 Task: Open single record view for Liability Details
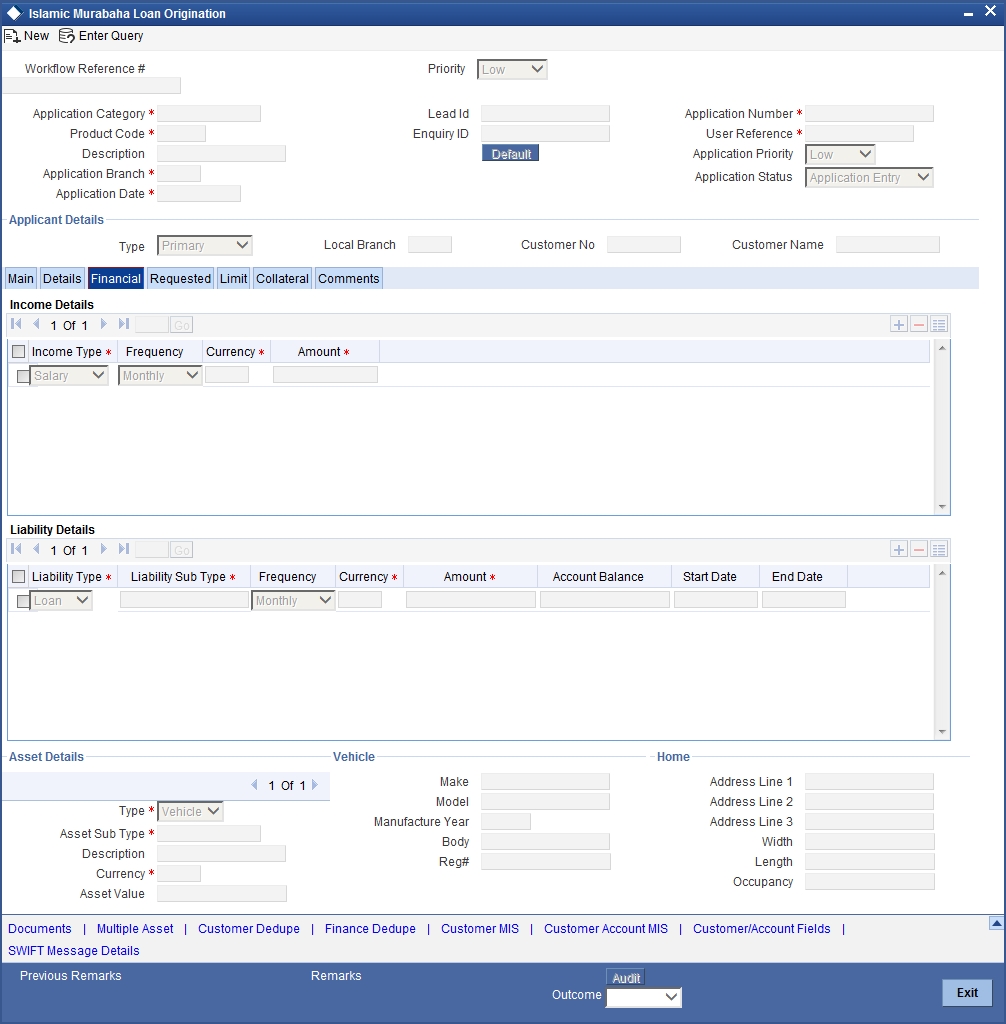click(939, 550)
